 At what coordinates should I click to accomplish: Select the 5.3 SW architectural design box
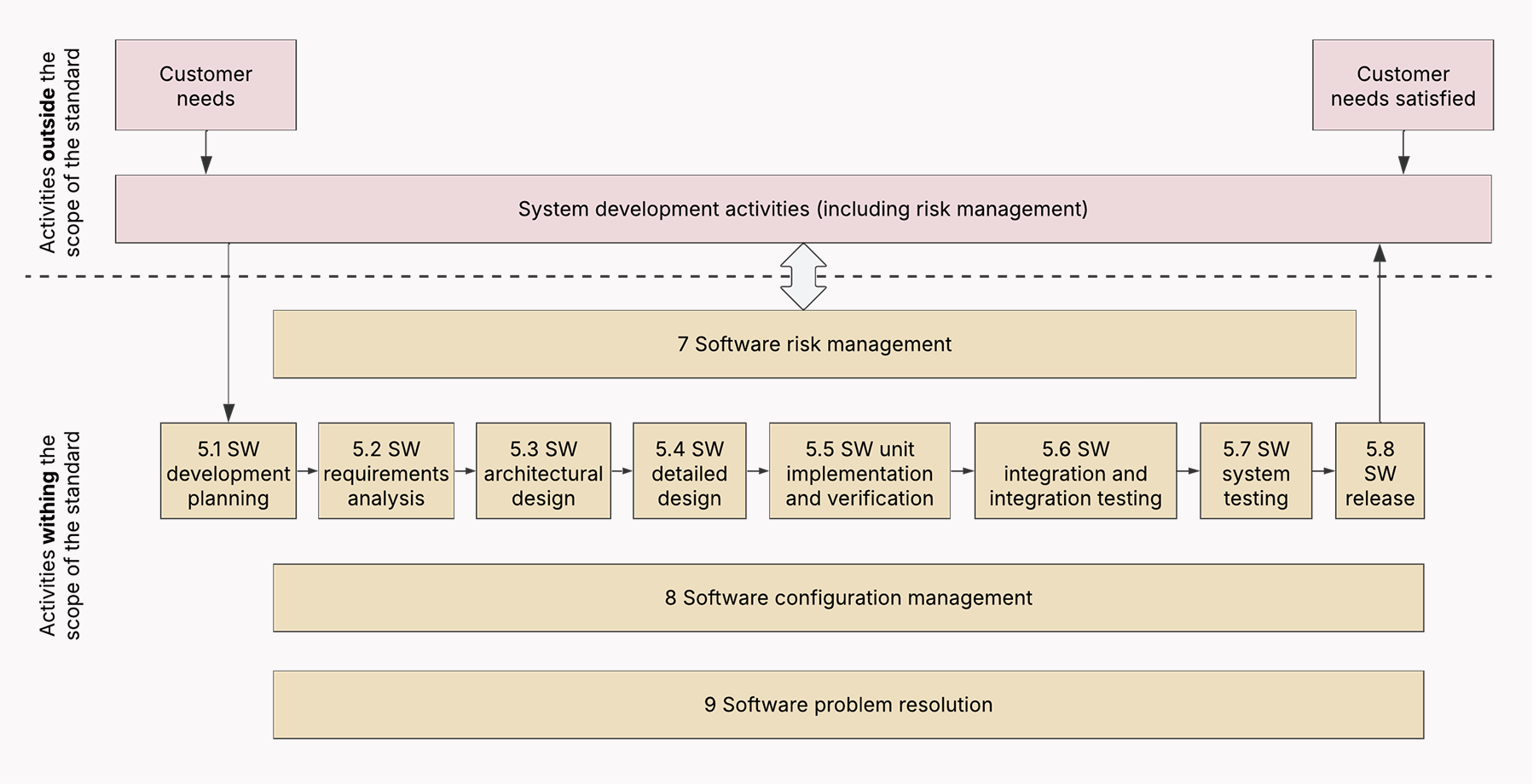543,471
